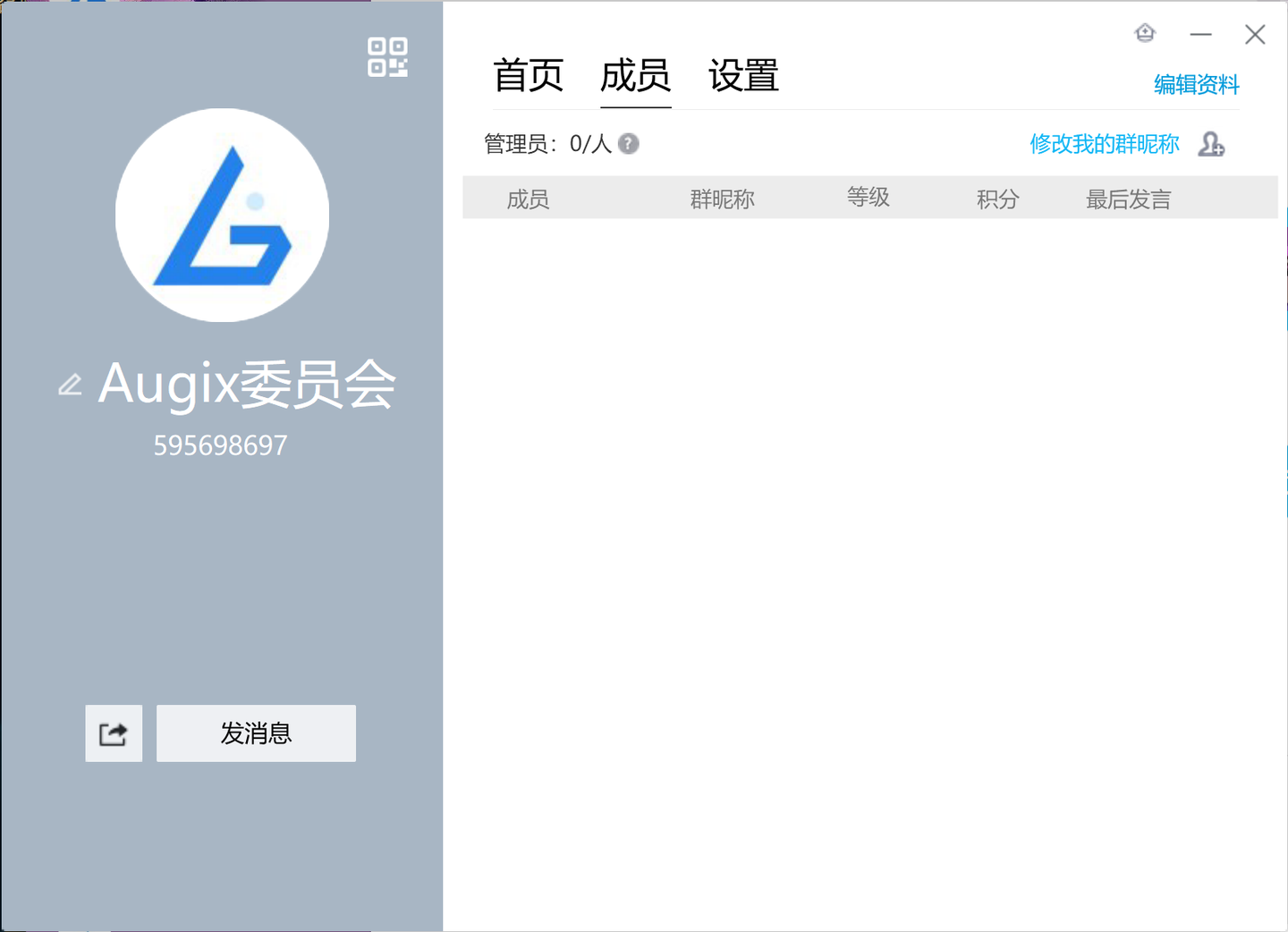
Task: Click the 发消息 button
Action: [256, 733]
